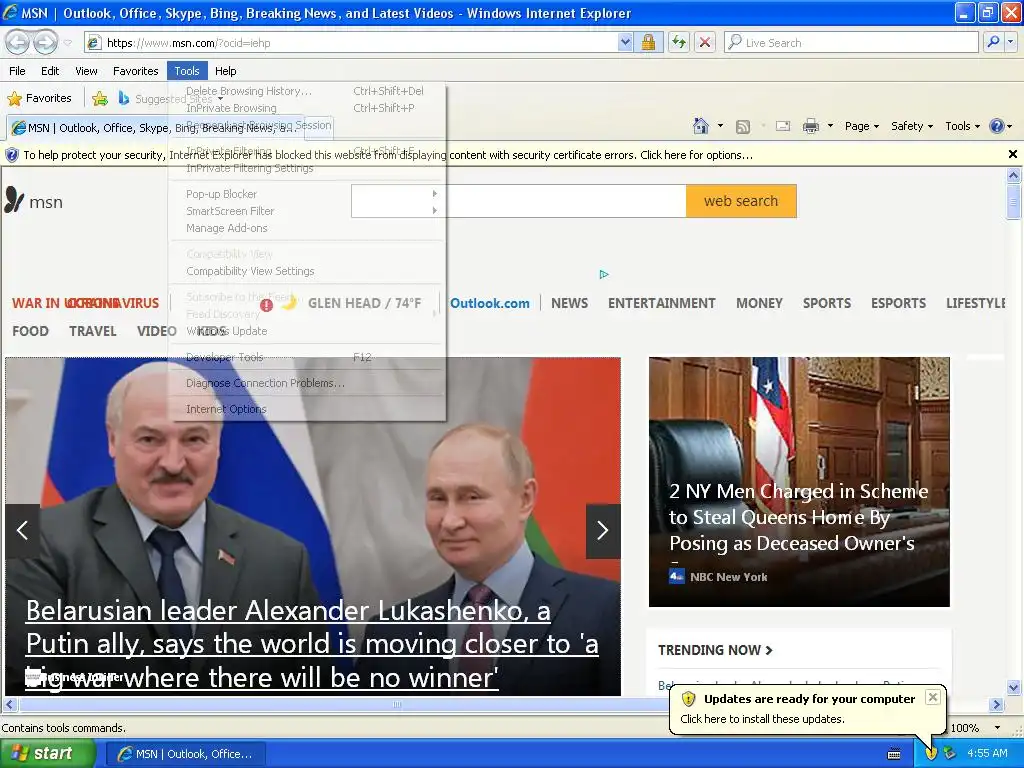Open the ENTERTAINMENT navigation link
The height and width of the screenshot is (768, 1024).
click(x=662, y=303)
